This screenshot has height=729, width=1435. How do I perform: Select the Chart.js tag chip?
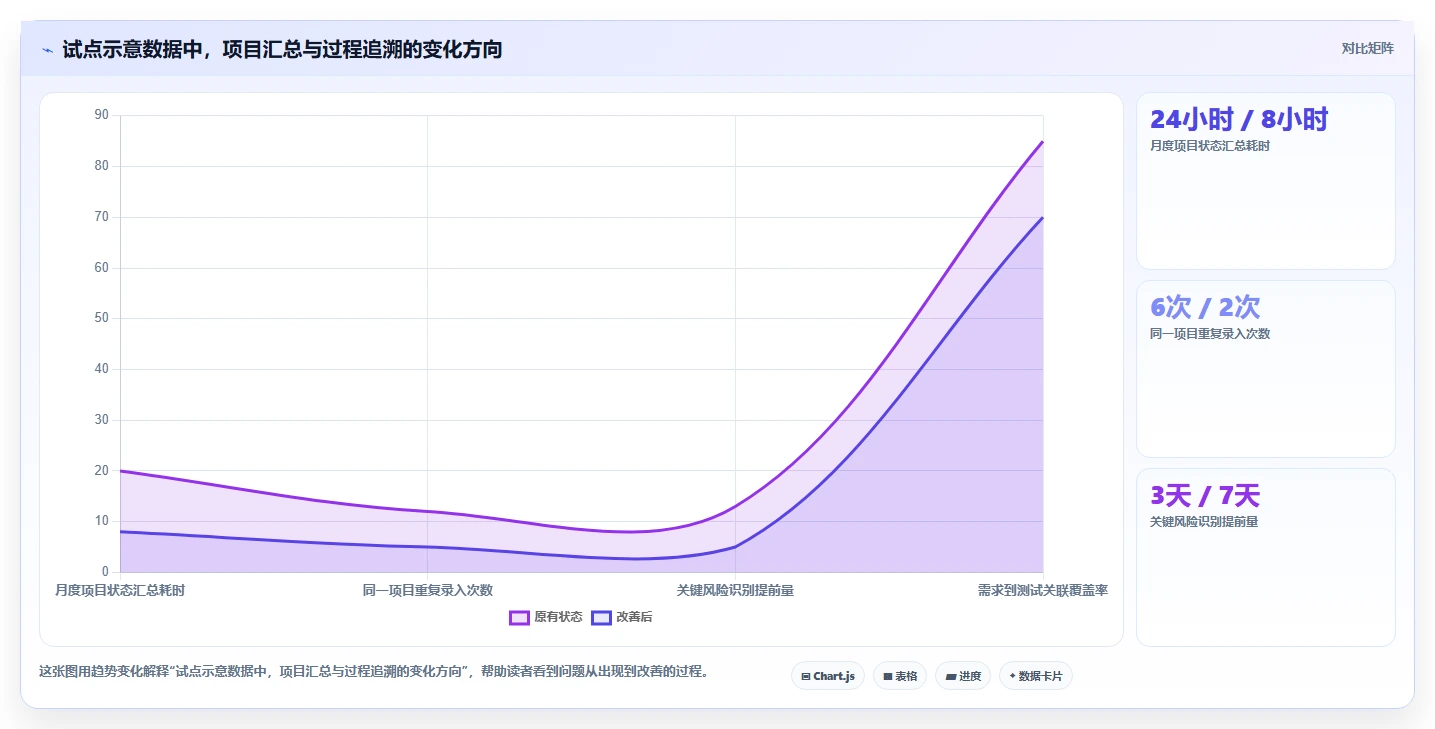coord(828,676)
